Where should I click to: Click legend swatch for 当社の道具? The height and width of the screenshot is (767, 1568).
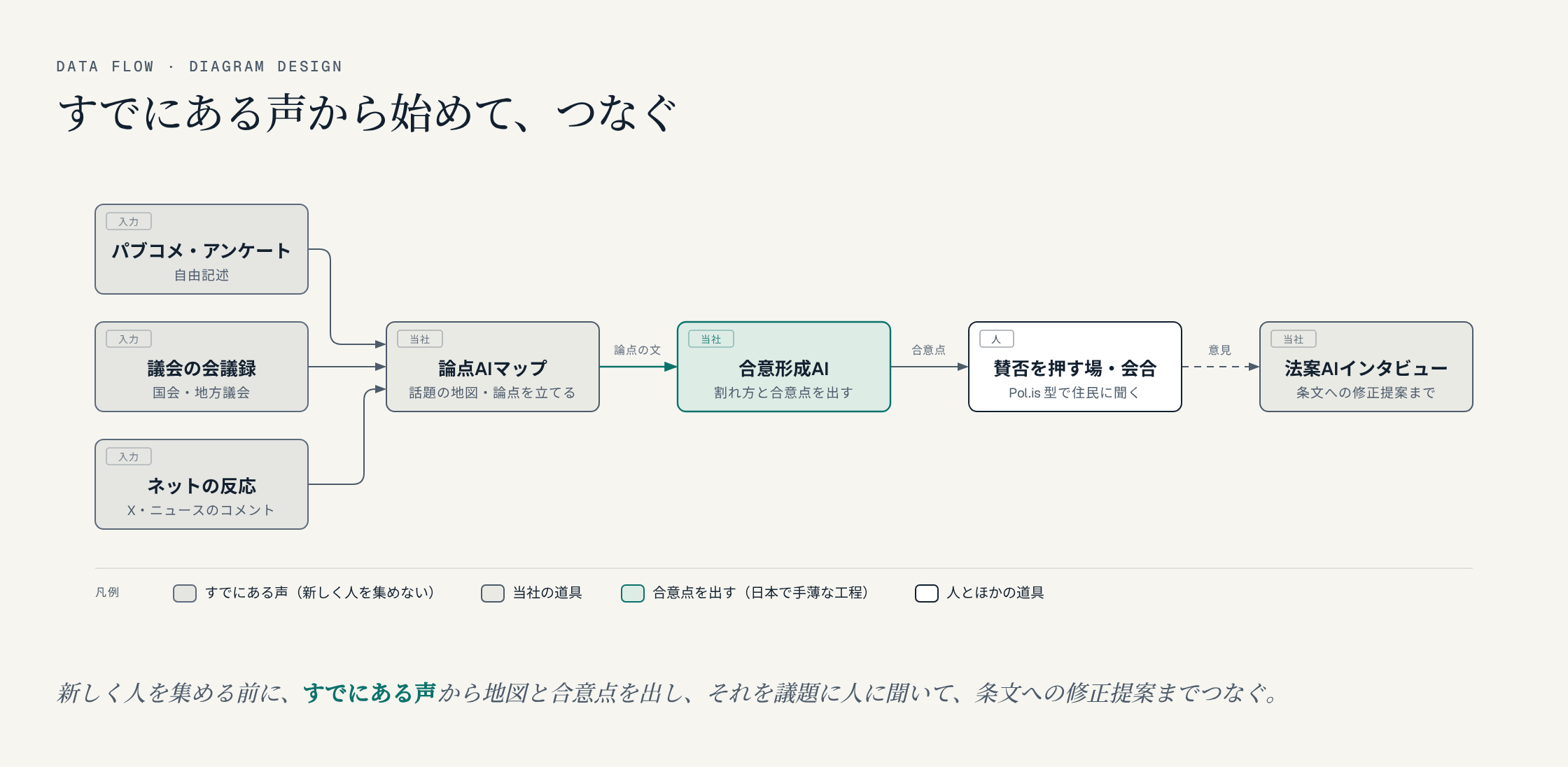493,593
